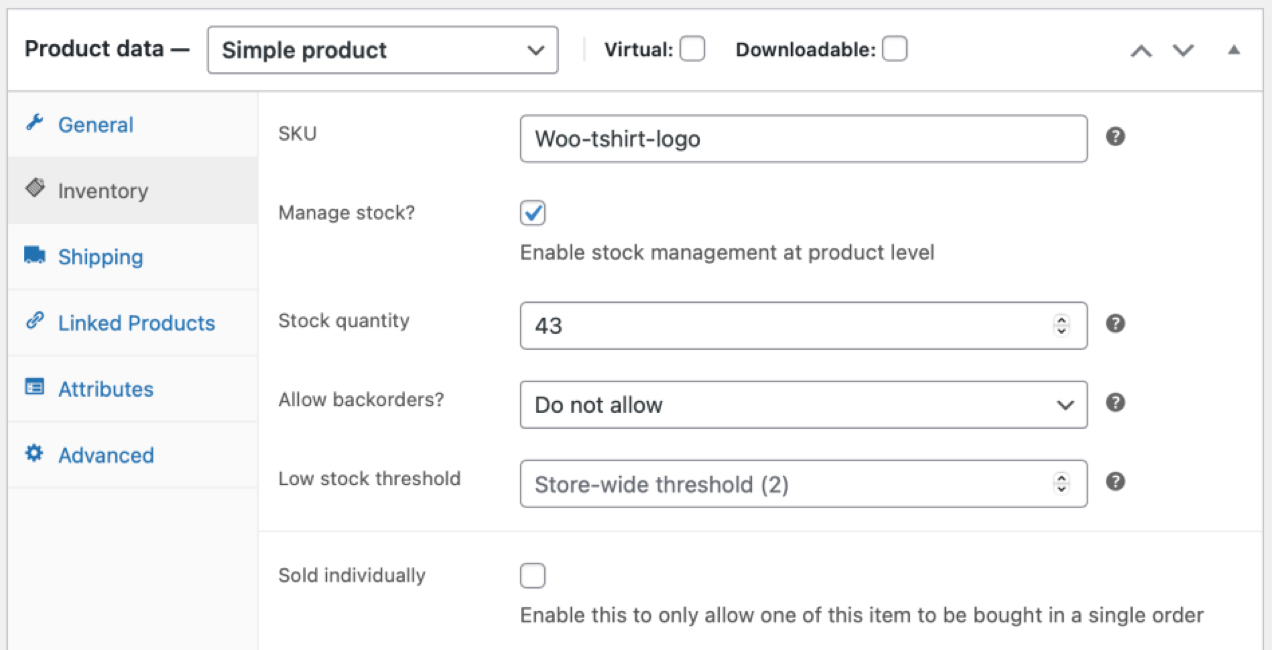Click the 'Allow backorders?' label
The image size is (1272, 650).
tap(361, 399)
